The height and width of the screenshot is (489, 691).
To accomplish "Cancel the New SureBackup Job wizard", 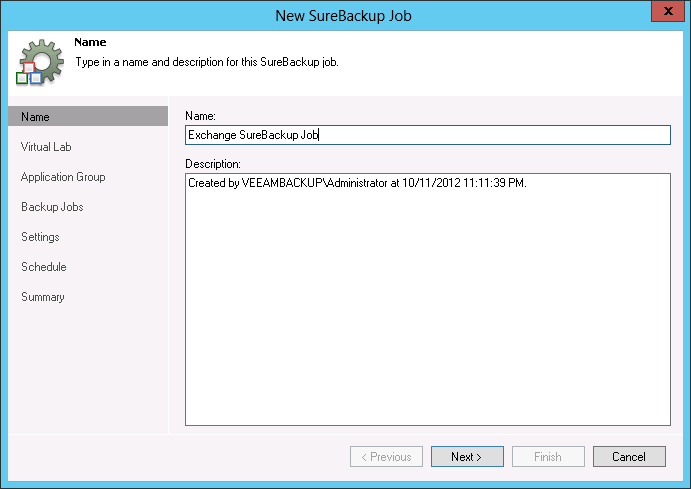I will tap(629, 457).
